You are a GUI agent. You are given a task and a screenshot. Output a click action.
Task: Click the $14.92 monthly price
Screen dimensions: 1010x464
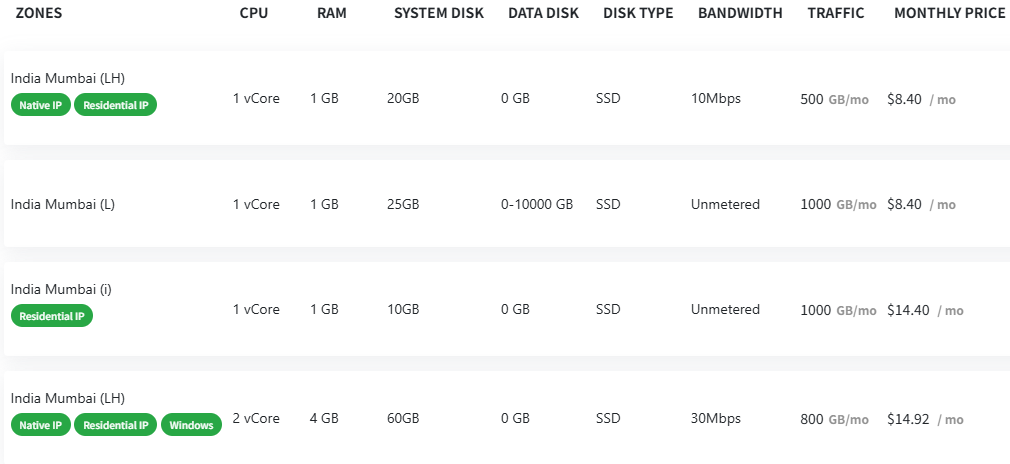click(x=908, y=419)
